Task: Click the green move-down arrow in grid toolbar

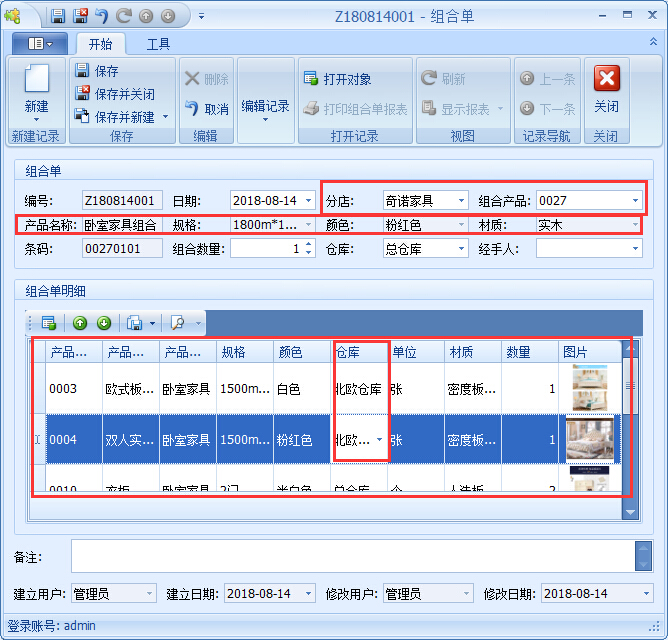Action: pyautogui.click(x=103, y=323)
